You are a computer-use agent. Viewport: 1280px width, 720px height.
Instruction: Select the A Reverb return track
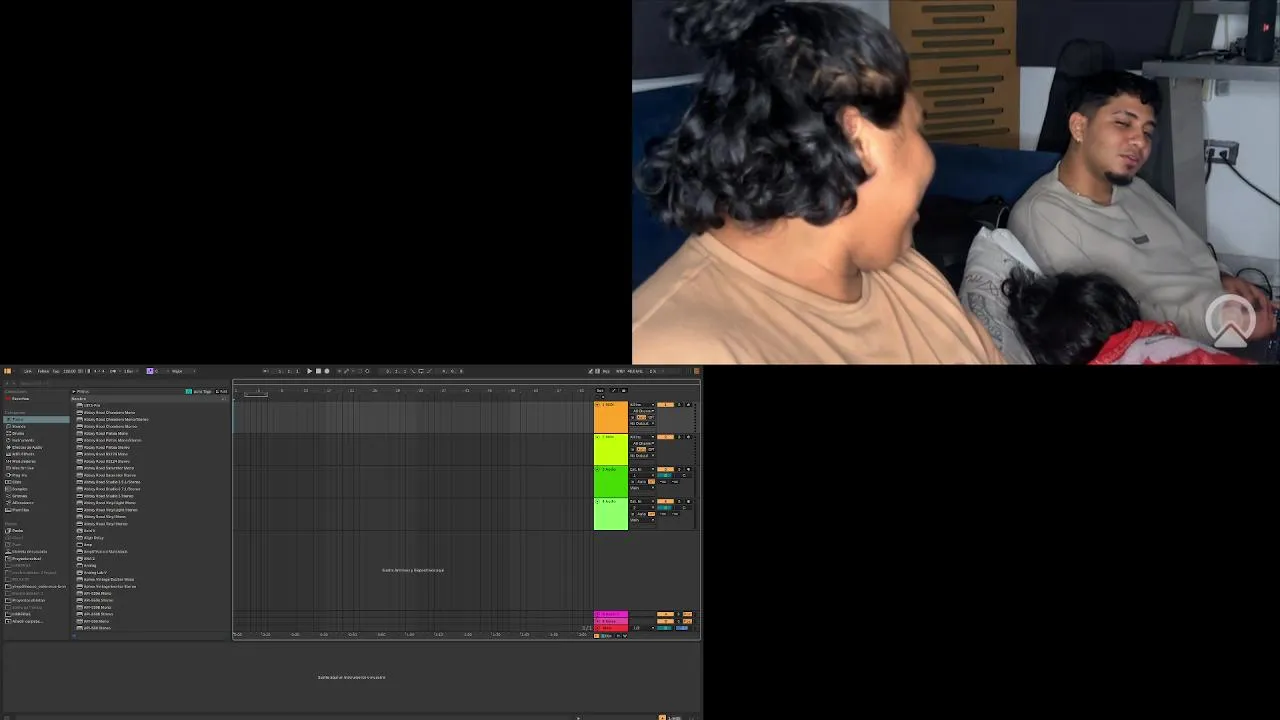click(611, 614)
